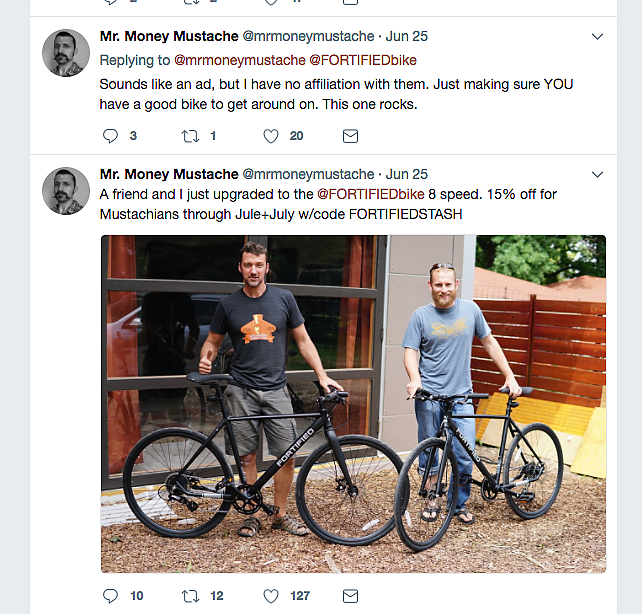The image size is (642, 614).
Task: Direct message the 'Sounds like an ad' tweet
Action: pos(350,135)
